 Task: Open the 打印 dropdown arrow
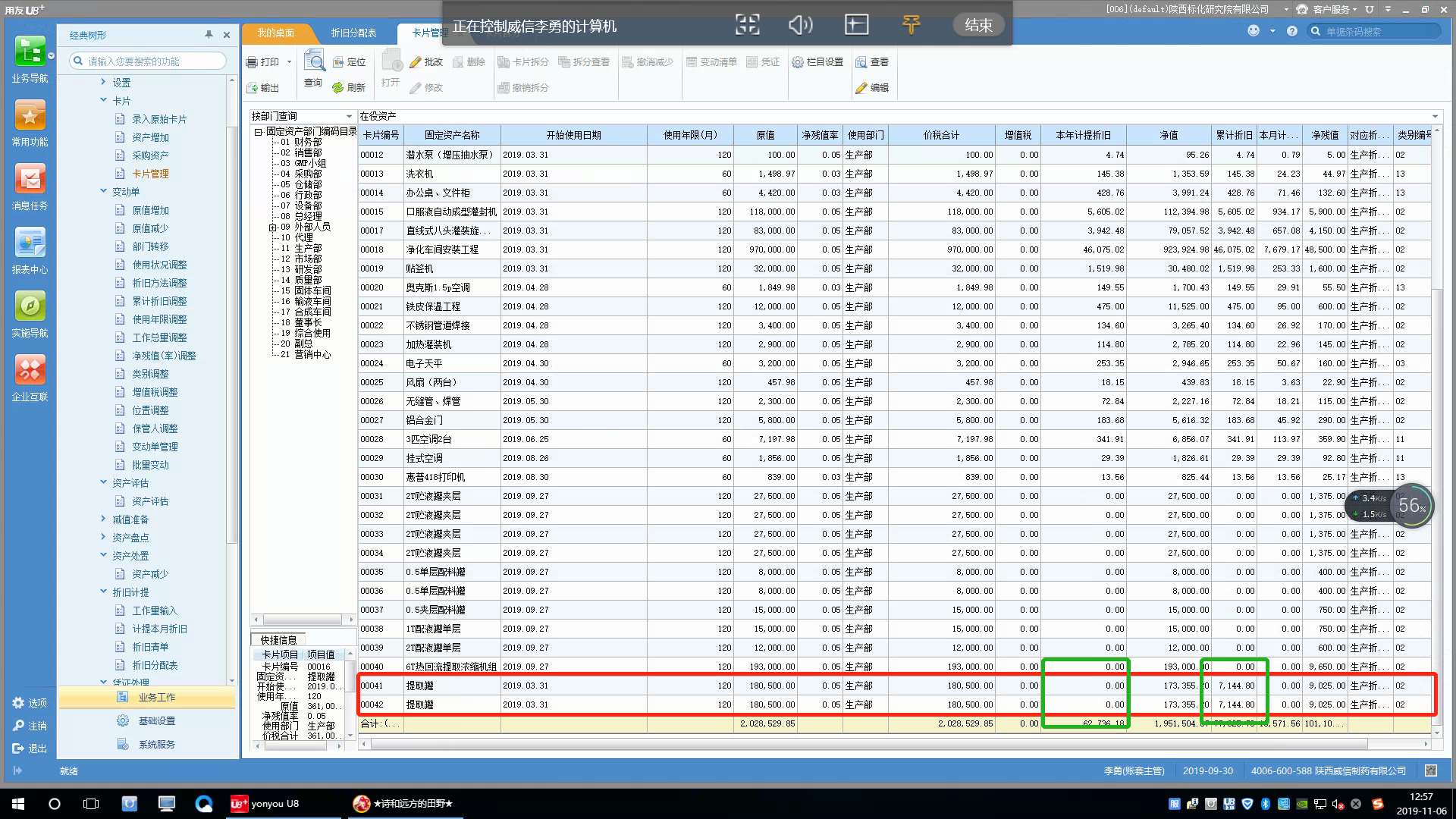point(289,62)
